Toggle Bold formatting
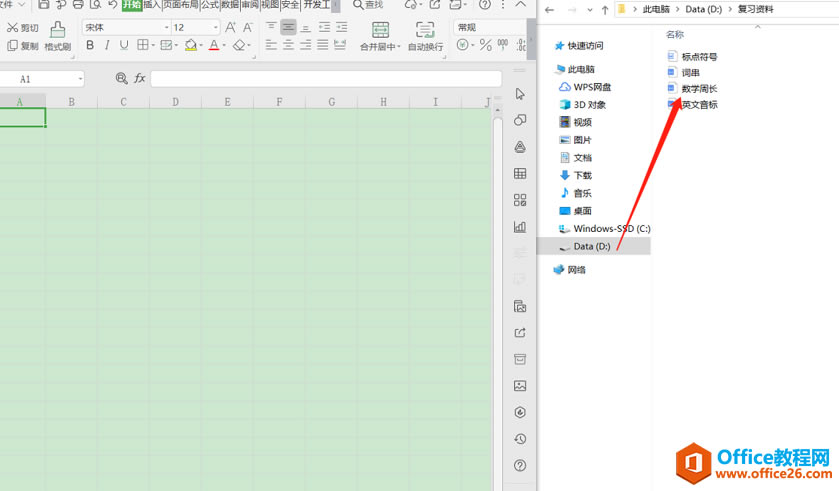 (x=90, y=45)
